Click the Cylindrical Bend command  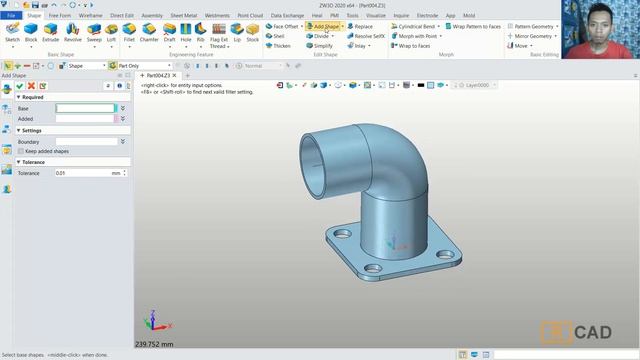coord(413,26)
